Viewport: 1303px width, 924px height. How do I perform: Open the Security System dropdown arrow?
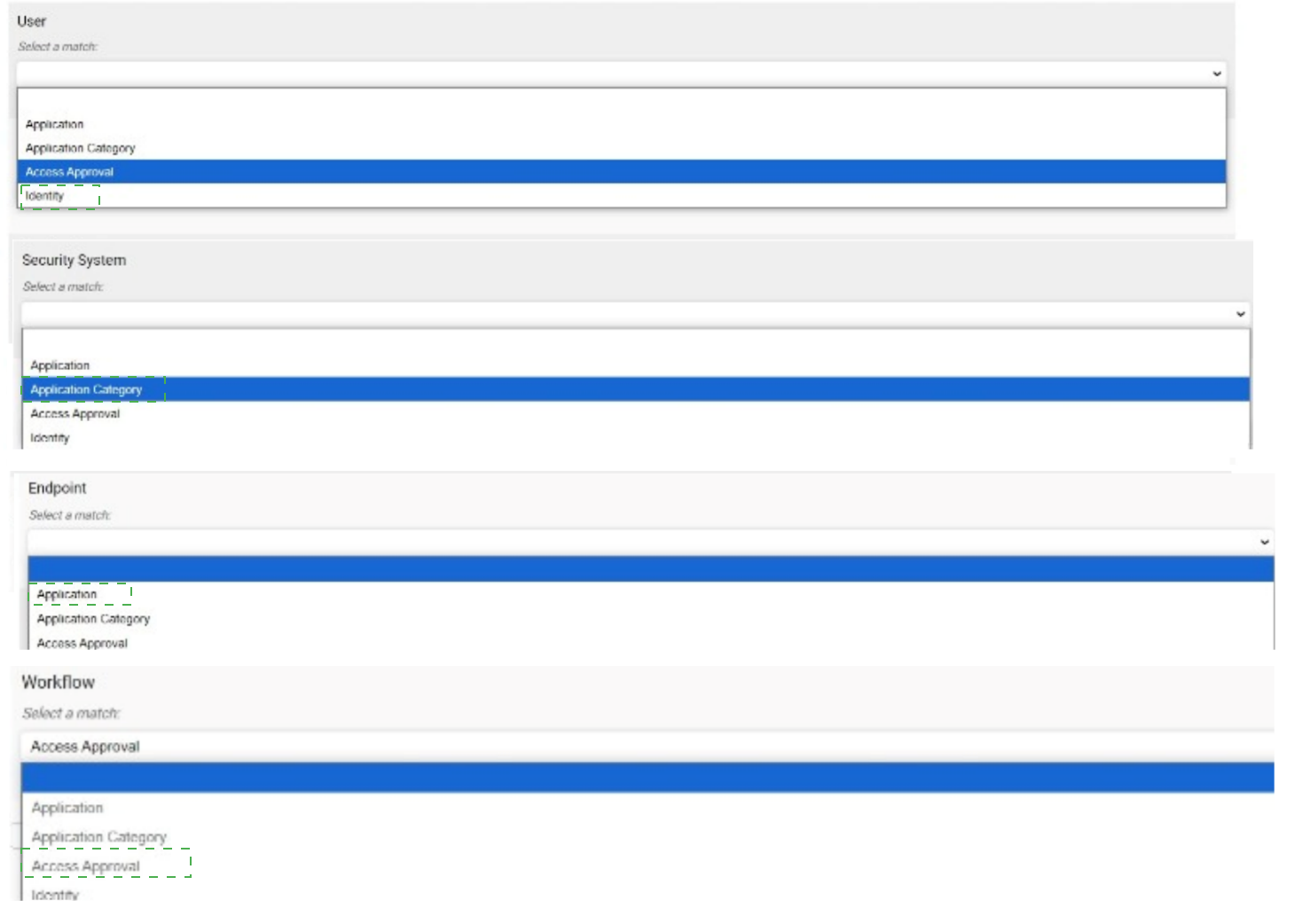point(1240,314)
